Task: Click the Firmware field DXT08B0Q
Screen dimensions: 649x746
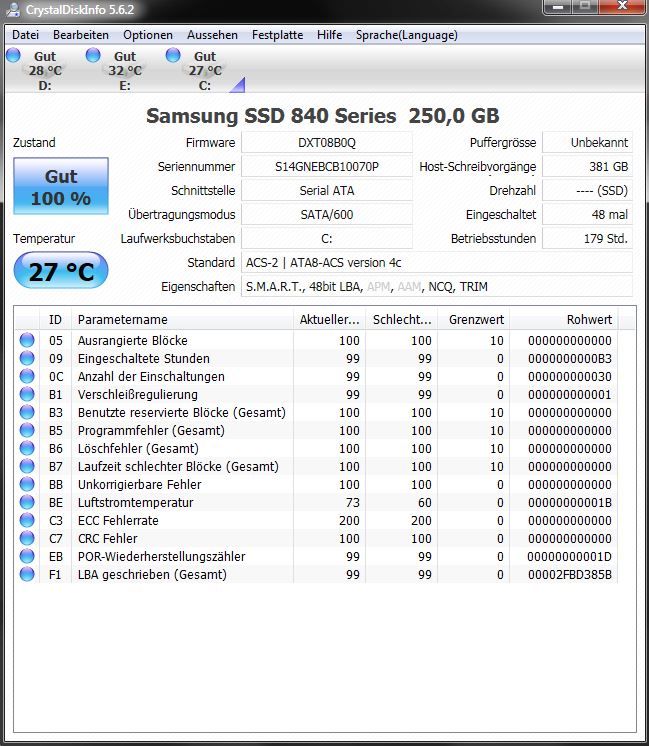Action: pos(327,143)
